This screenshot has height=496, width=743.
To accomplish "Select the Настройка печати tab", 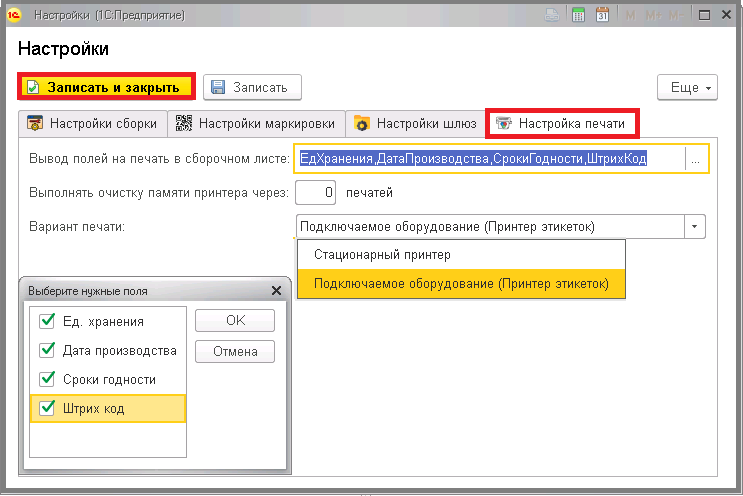I will coord(562,124).
